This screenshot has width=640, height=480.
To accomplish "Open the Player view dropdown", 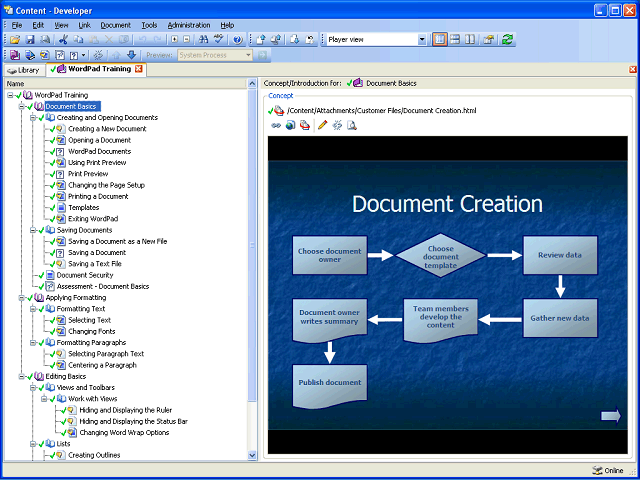I will (x=422, y=40).
